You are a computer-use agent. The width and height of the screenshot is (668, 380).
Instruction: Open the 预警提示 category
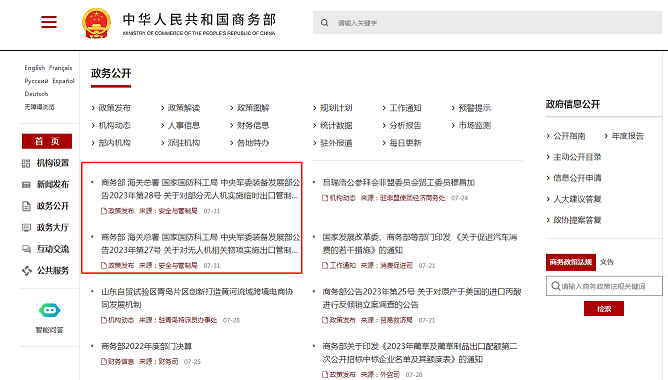pos(475,108)
